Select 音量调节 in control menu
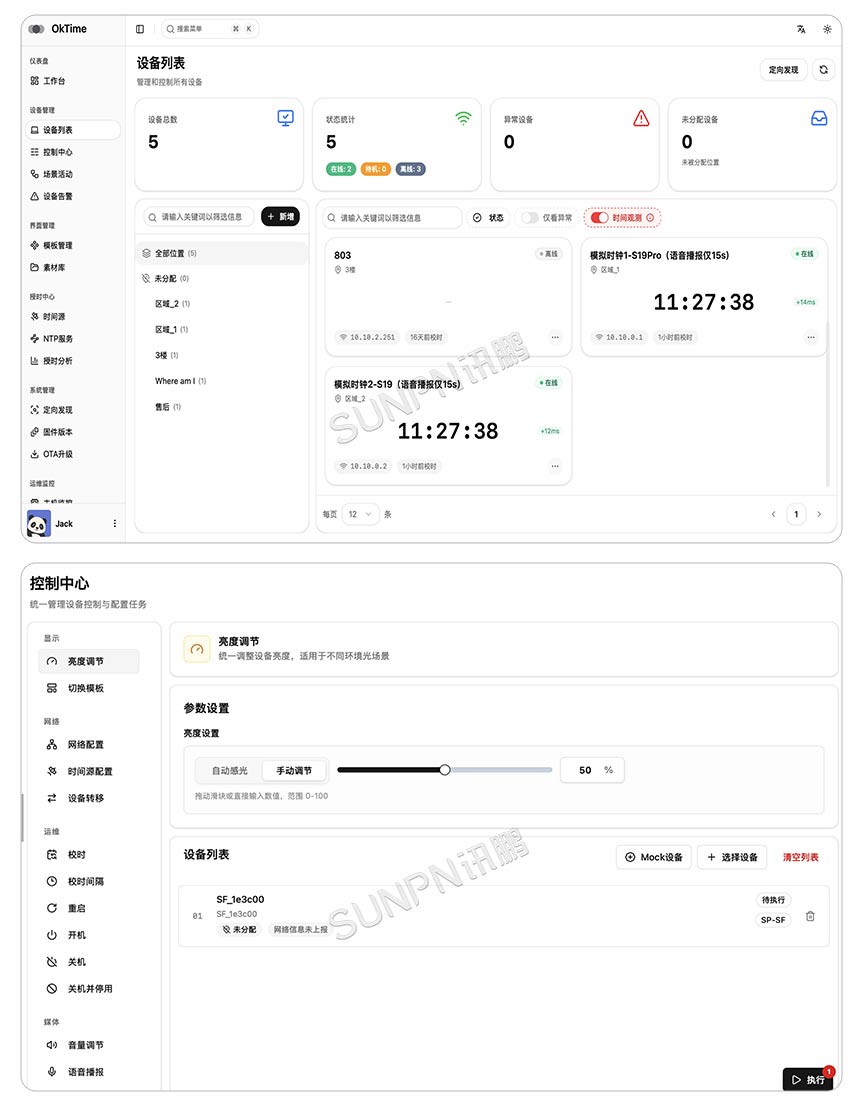The height and width of the screenshot is (1099, 860). point(86,1045)
